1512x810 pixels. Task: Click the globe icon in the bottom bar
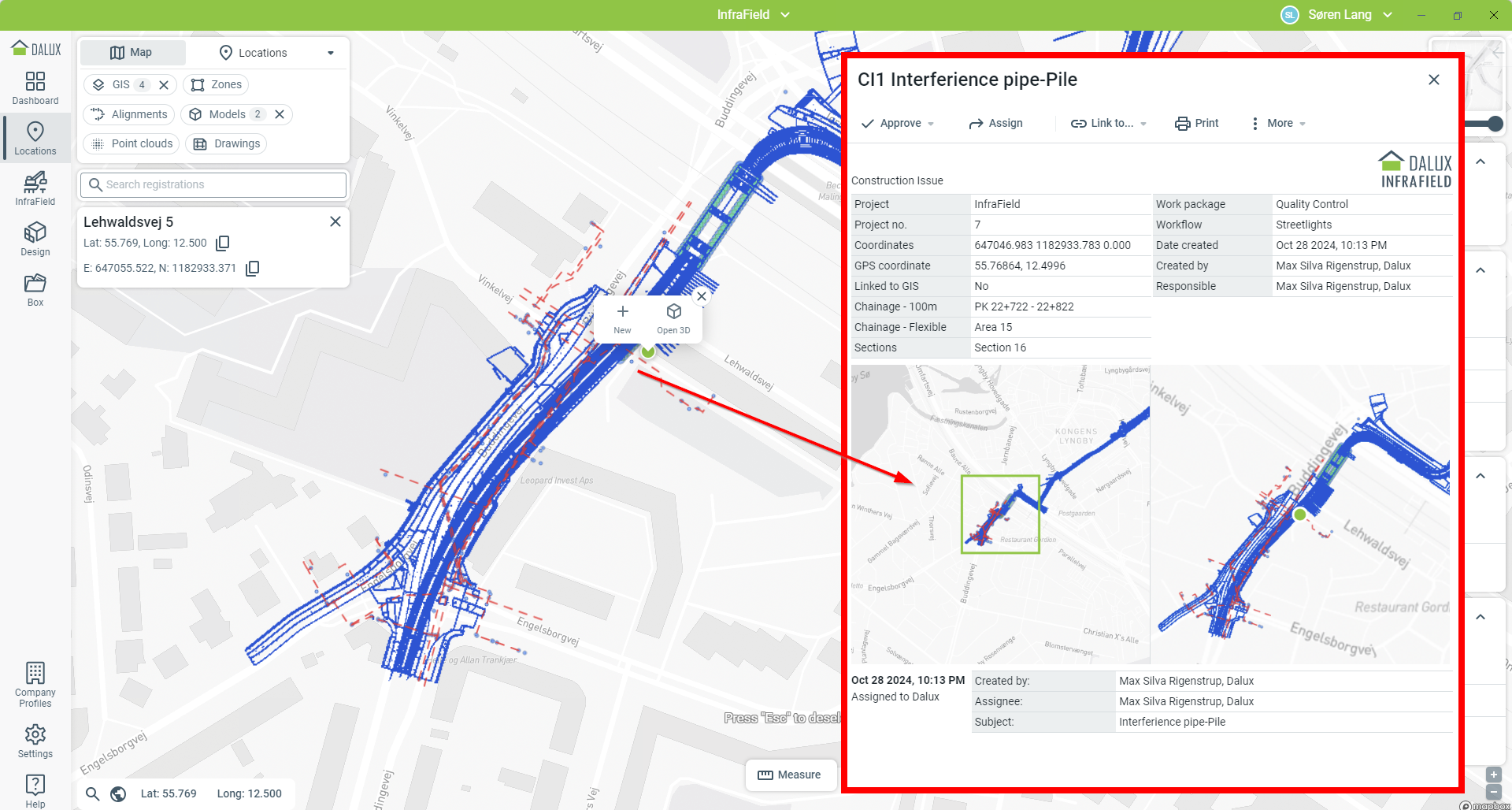(118, 793)
